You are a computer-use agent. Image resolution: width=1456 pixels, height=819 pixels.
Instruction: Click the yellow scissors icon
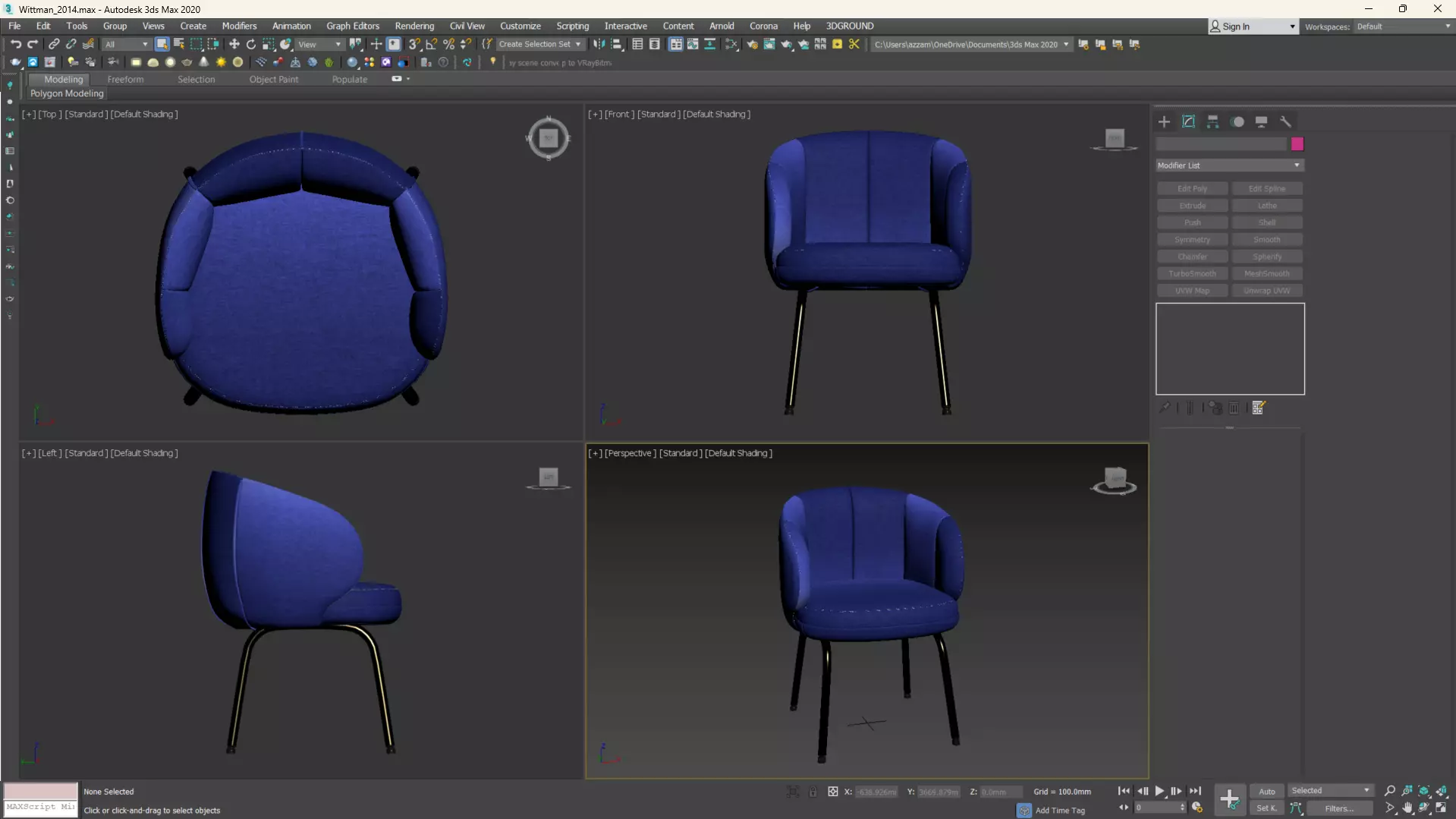pos(854,44)
